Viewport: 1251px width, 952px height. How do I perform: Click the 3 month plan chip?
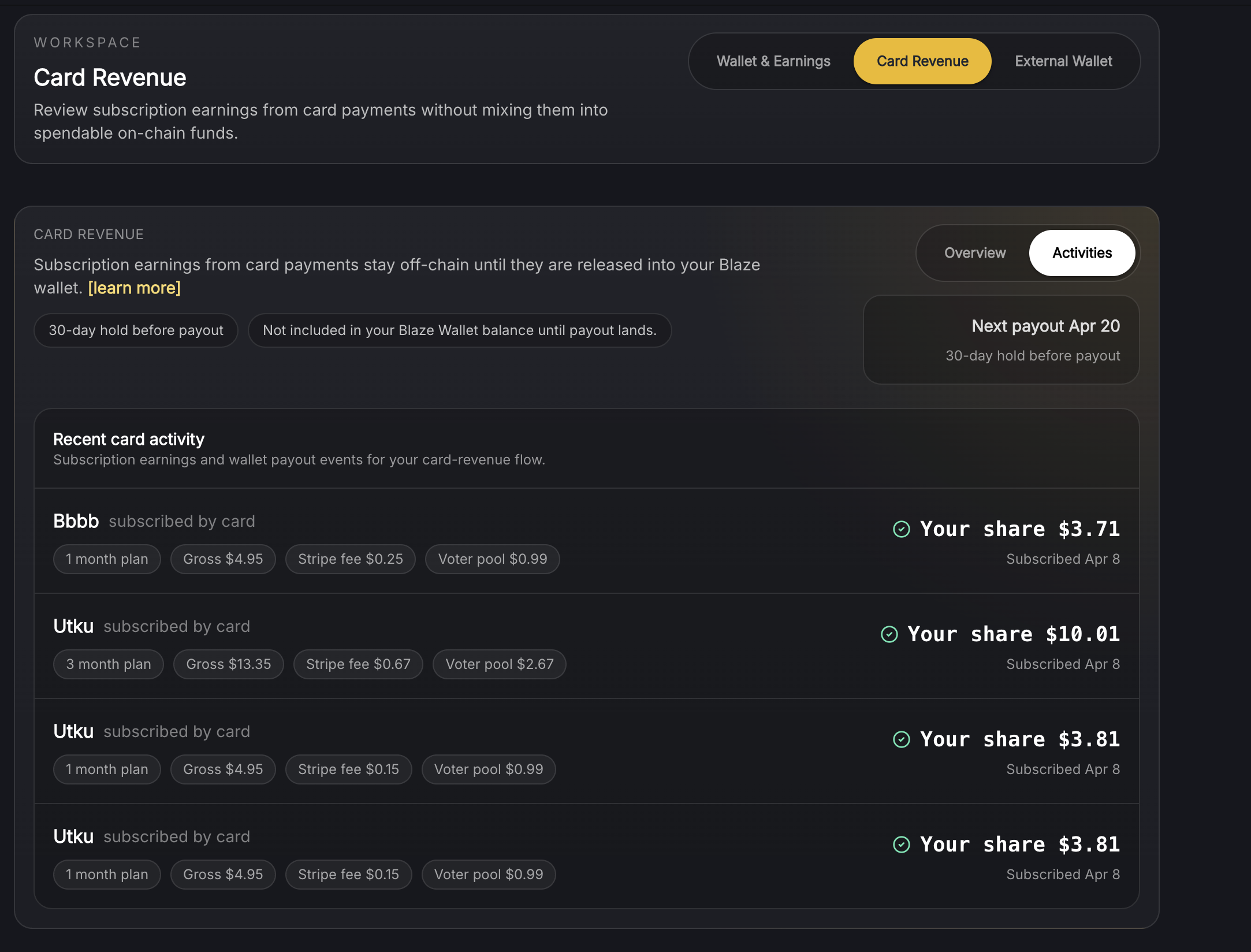pyautogui.click(x=108, y=664)
